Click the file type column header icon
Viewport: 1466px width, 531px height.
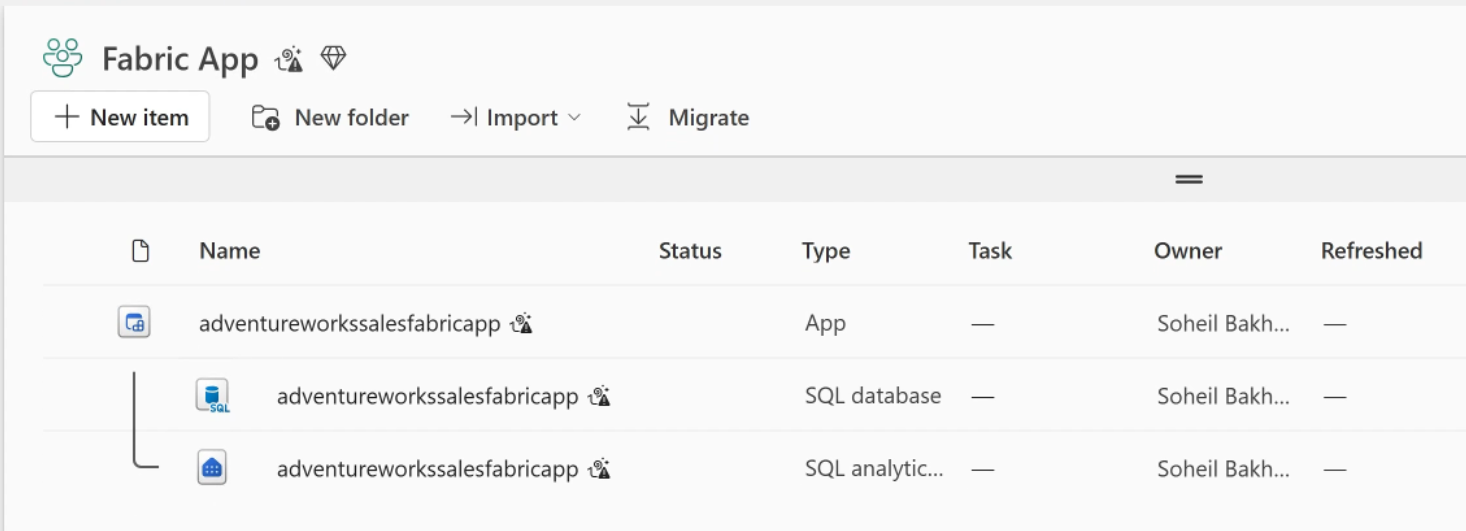(140, 251)
